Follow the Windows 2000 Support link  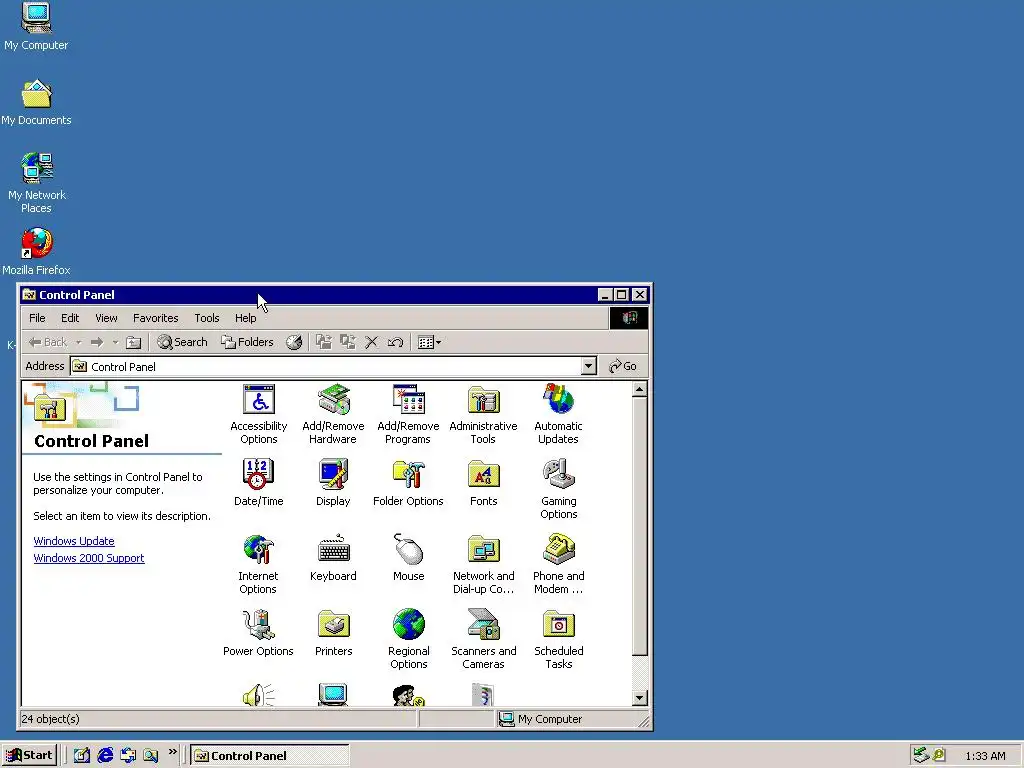pos(89,558)
